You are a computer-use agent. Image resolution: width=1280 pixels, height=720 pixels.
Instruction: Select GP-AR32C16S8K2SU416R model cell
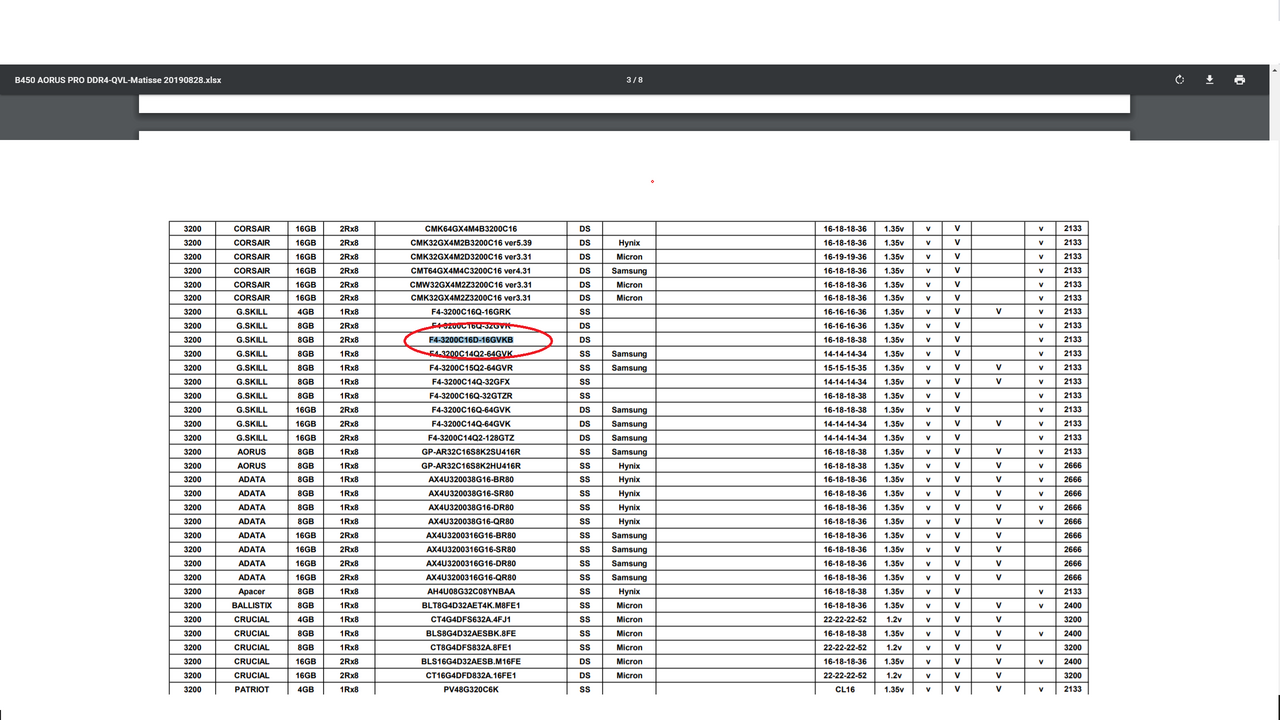471,452
